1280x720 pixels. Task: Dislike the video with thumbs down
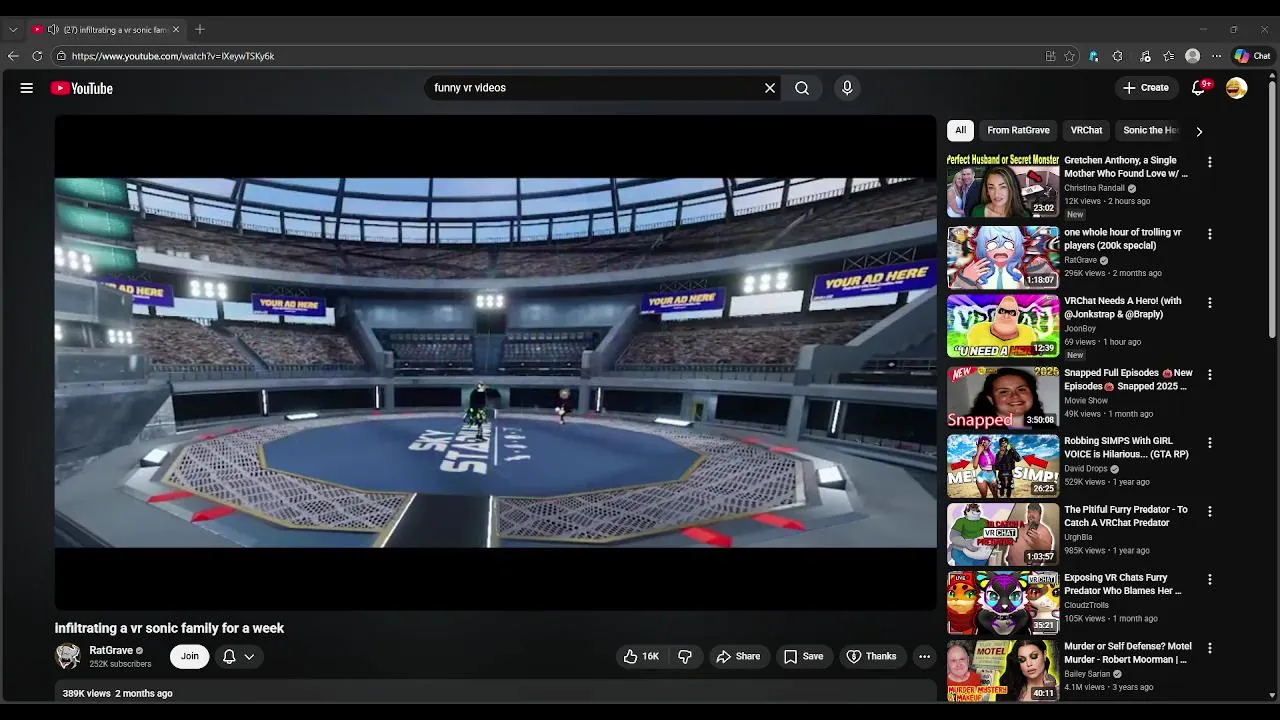point(685,656)
